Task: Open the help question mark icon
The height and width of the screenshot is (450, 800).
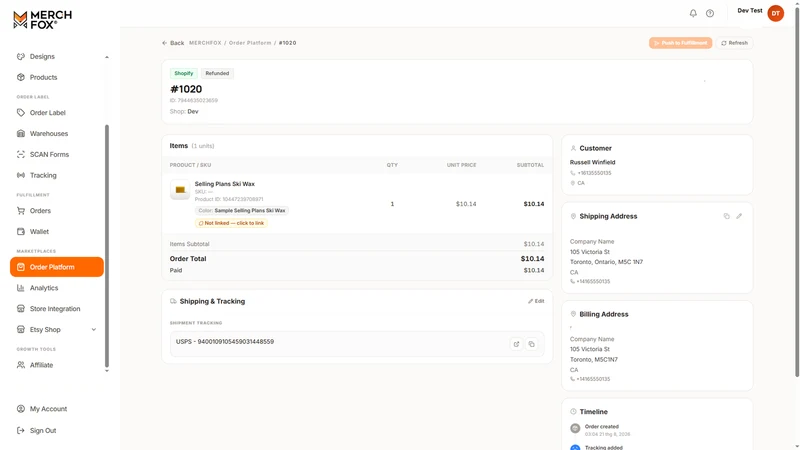Action: click(x=710, y=13)
